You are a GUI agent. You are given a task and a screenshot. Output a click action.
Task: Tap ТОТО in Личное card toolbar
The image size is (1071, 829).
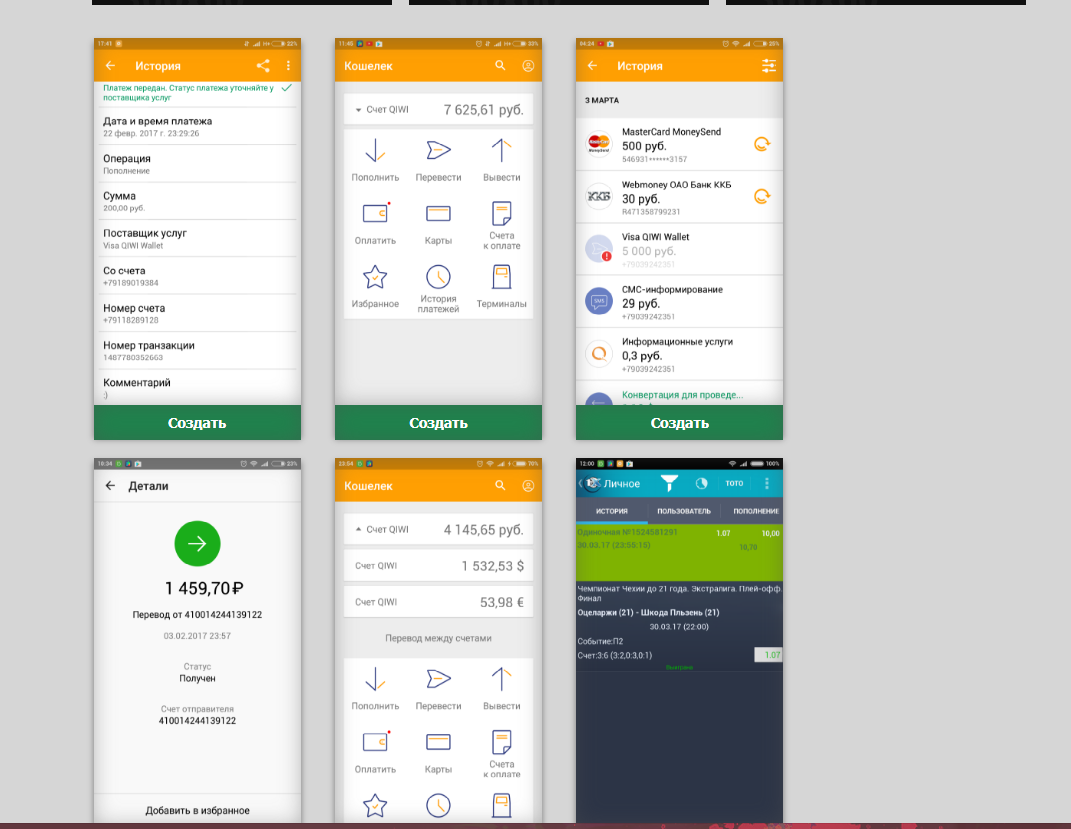coord(734,483)
